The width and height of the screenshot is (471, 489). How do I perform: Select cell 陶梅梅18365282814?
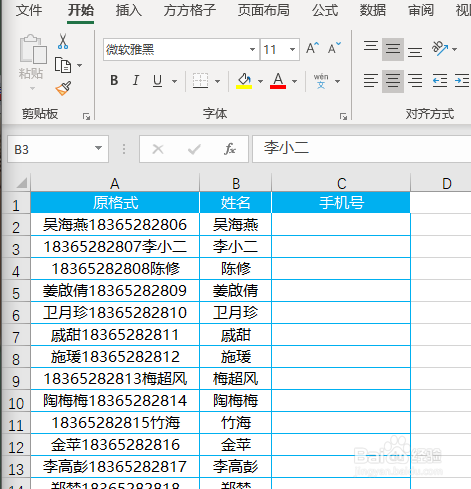tap(115, 401)
